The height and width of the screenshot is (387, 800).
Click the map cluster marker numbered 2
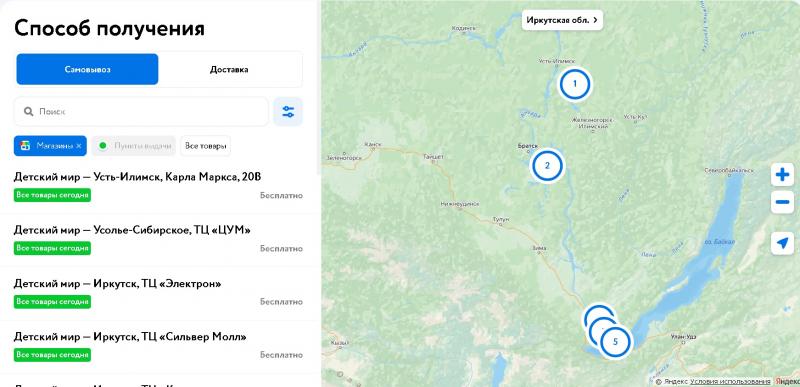pyautogui.click(x=547, y=165)
